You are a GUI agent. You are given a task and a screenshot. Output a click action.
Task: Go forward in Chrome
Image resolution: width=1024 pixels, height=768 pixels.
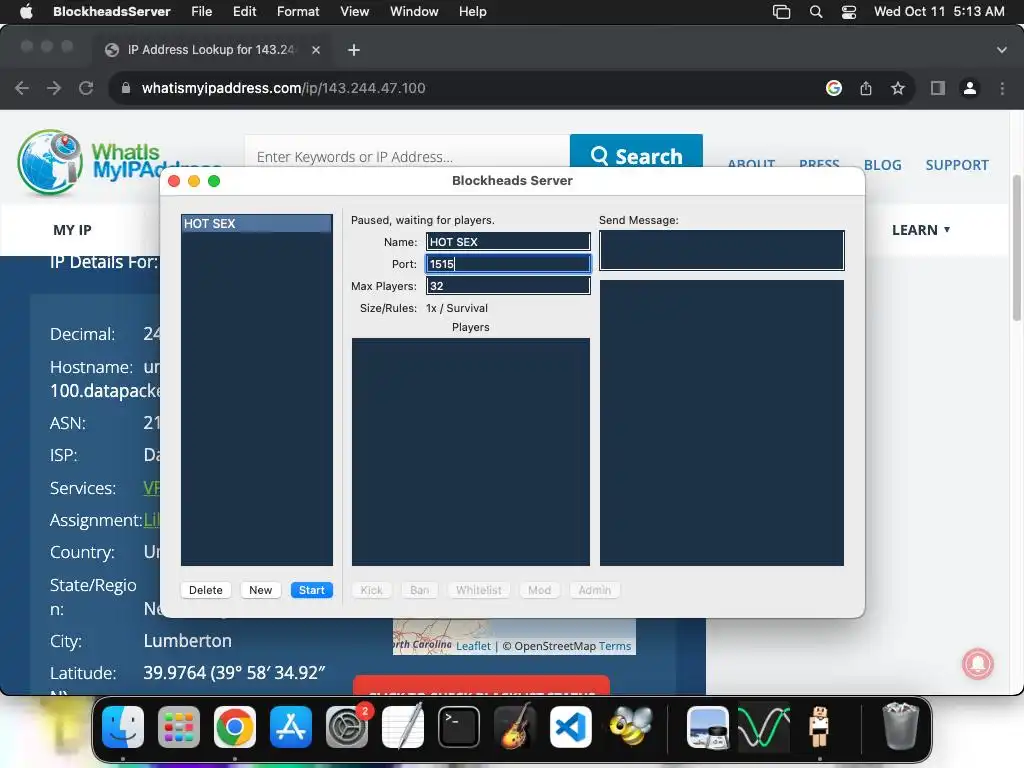[54, 88]
